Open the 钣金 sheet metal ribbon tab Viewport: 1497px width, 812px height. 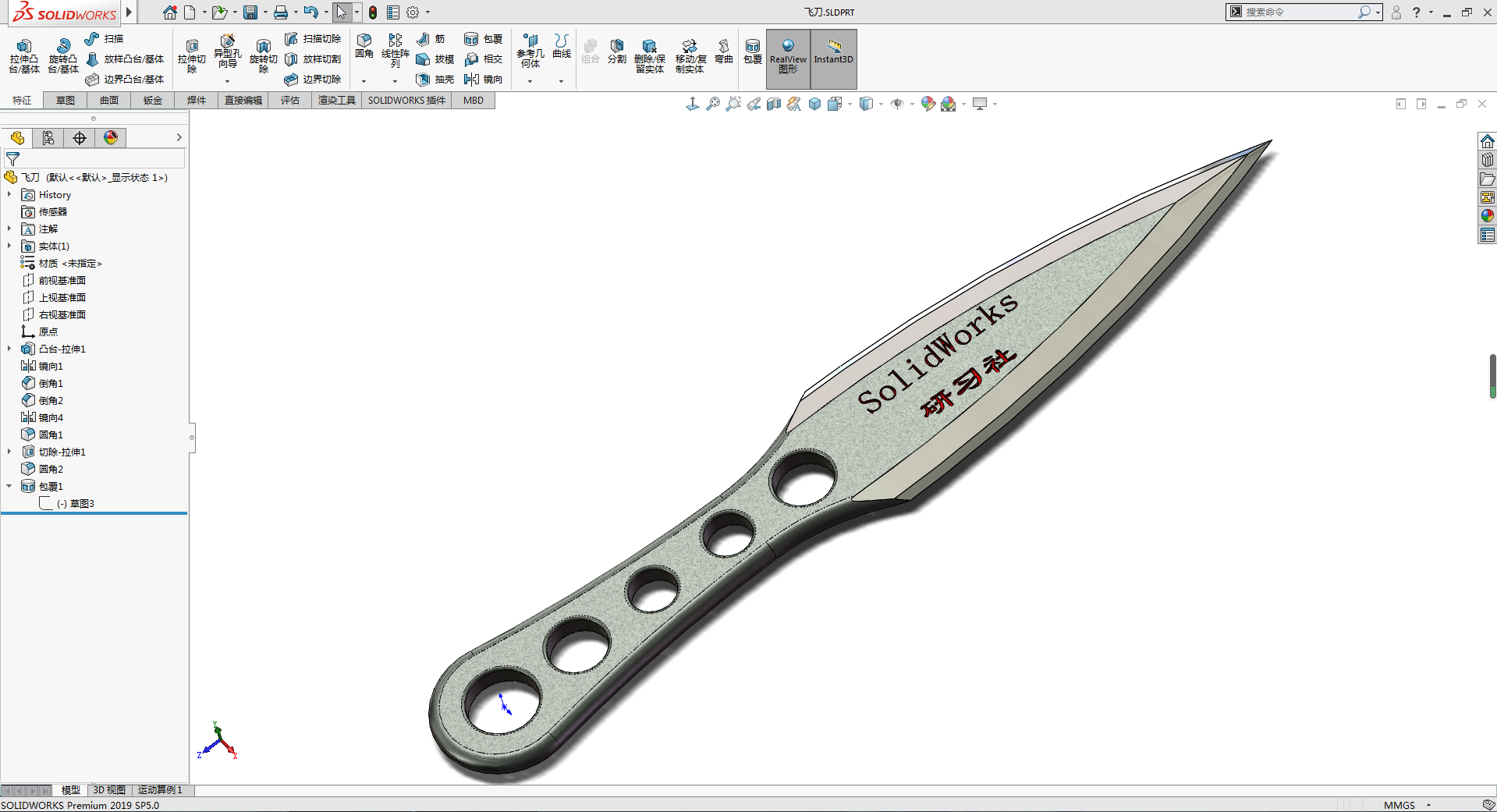click(x=153, y=101)
